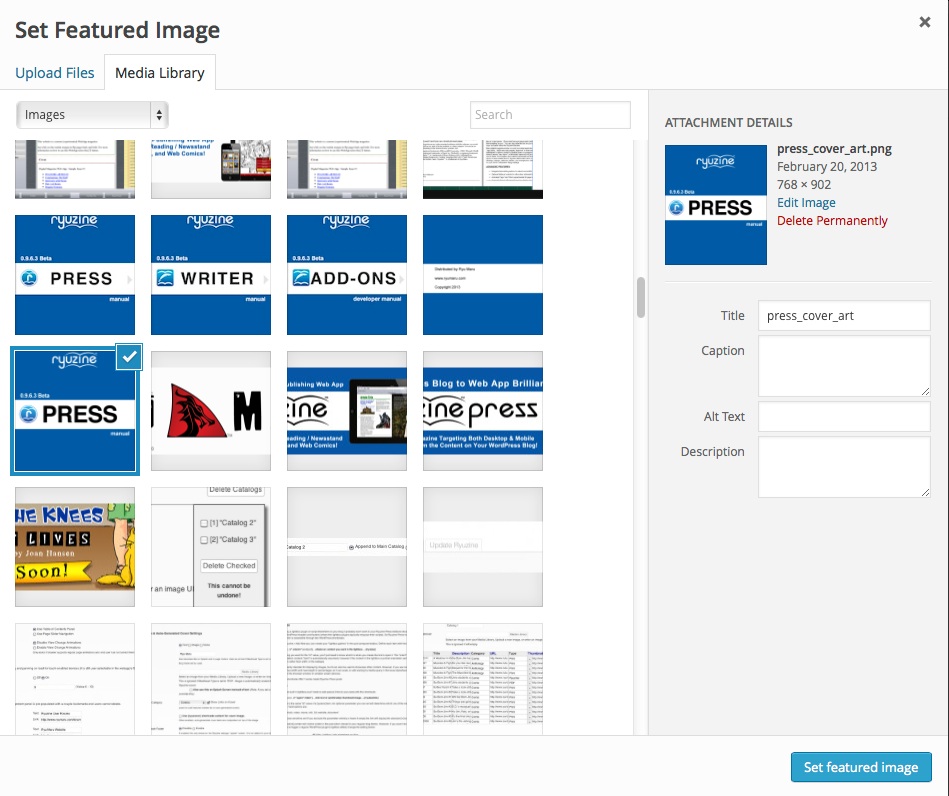Focus the Description text area
Viewport: 949px width, 796px height.
coord(844,467)
